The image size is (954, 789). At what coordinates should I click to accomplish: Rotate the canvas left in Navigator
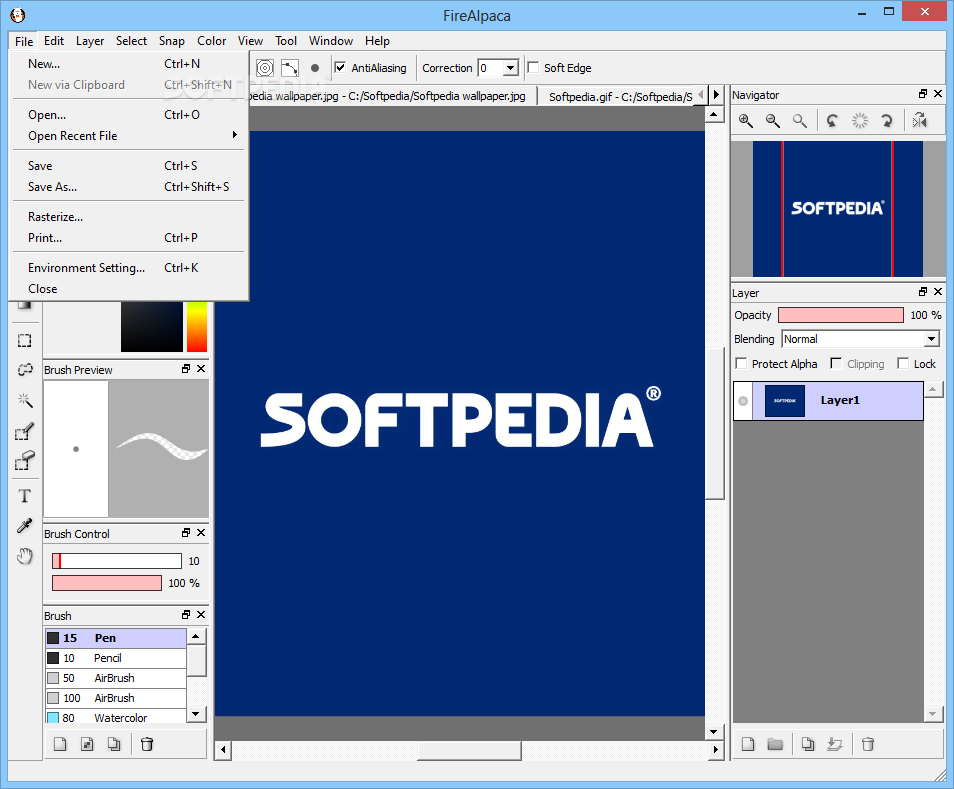(832, 121)
